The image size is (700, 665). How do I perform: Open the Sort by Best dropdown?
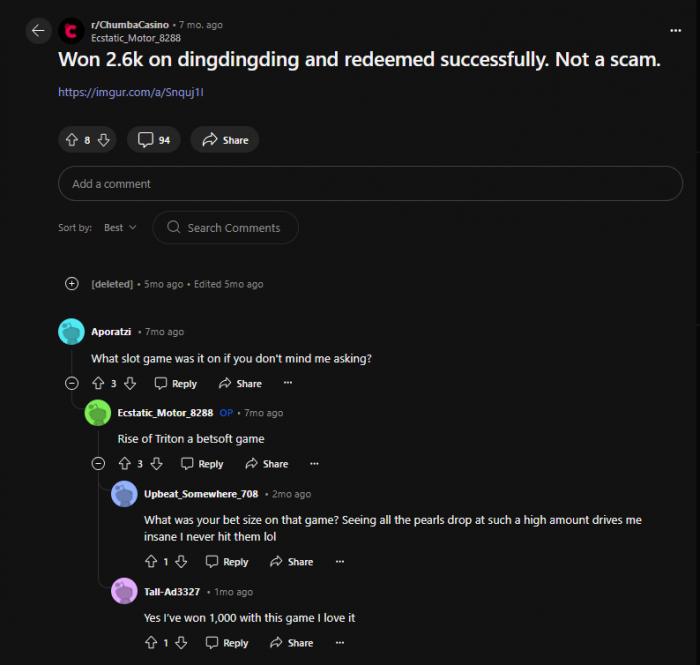click(x=120, y=228)
